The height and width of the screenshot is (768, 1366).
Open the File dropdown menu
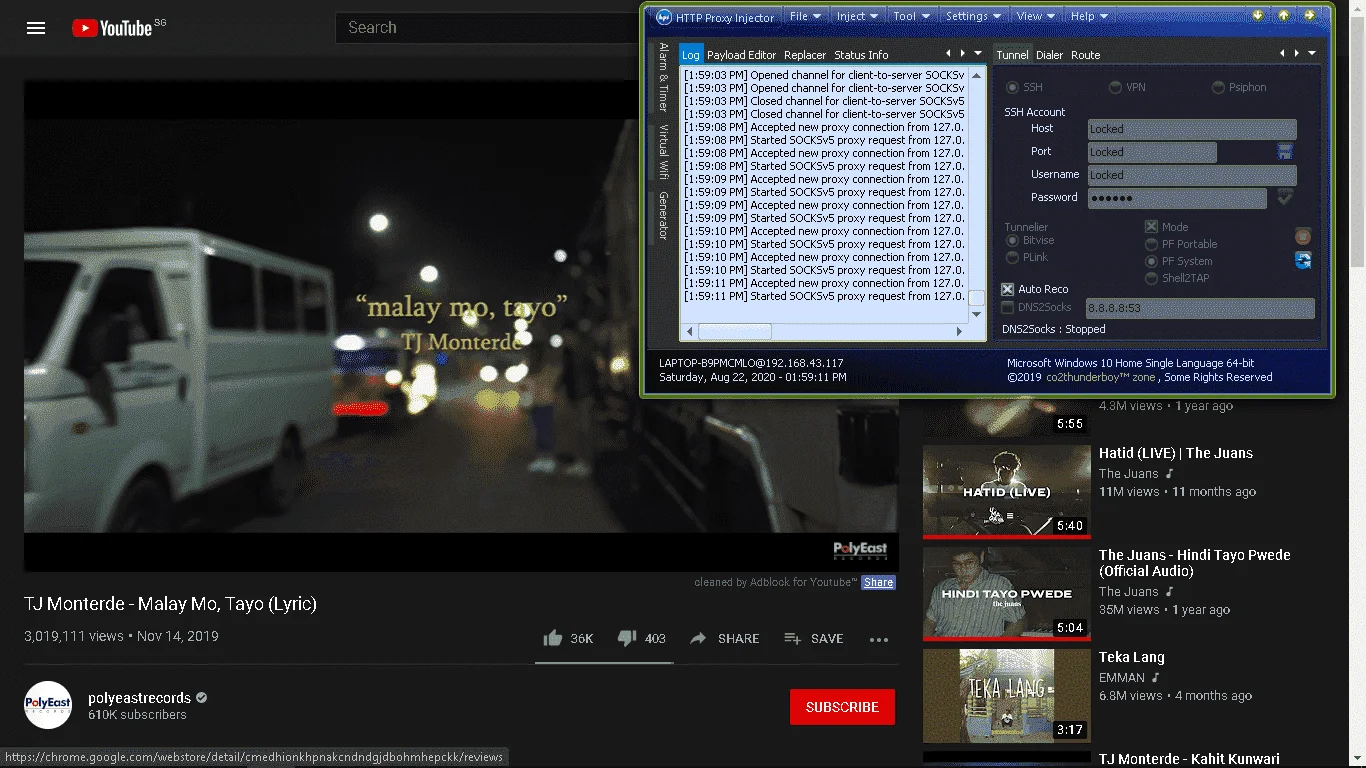pos(805,16)
